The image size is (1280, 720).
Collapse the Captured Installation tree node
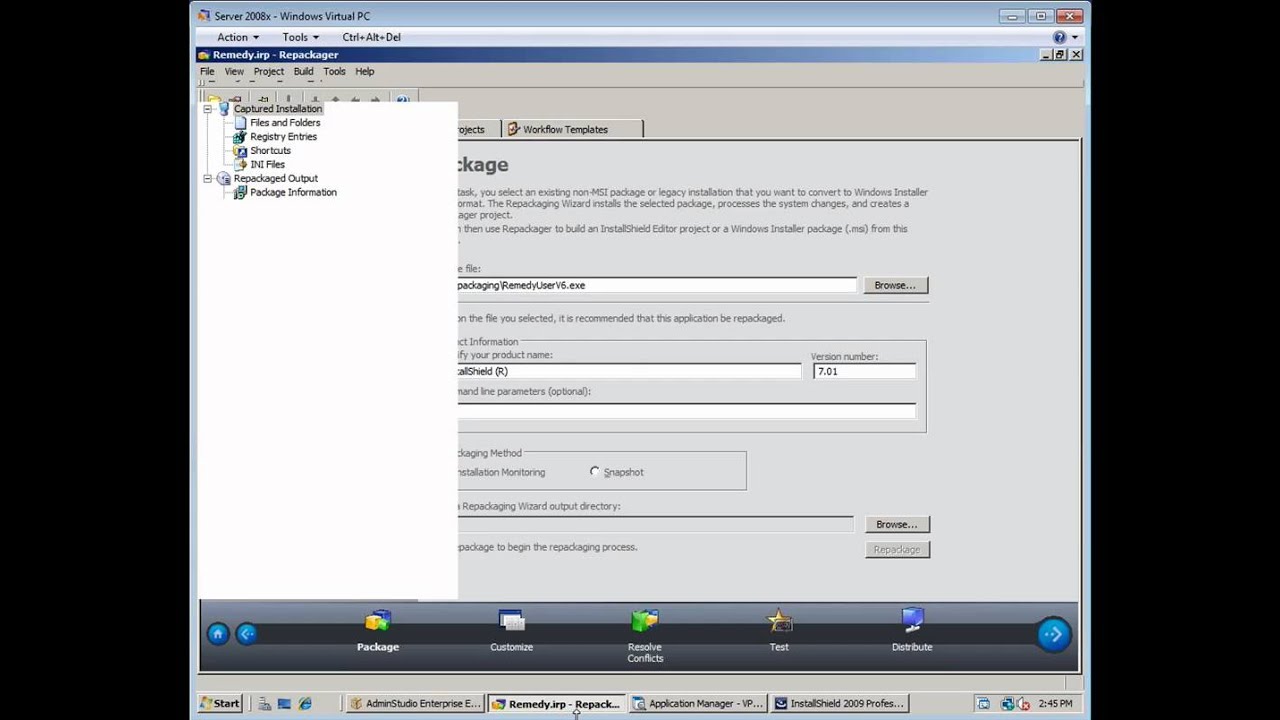[x=207, y=109]
